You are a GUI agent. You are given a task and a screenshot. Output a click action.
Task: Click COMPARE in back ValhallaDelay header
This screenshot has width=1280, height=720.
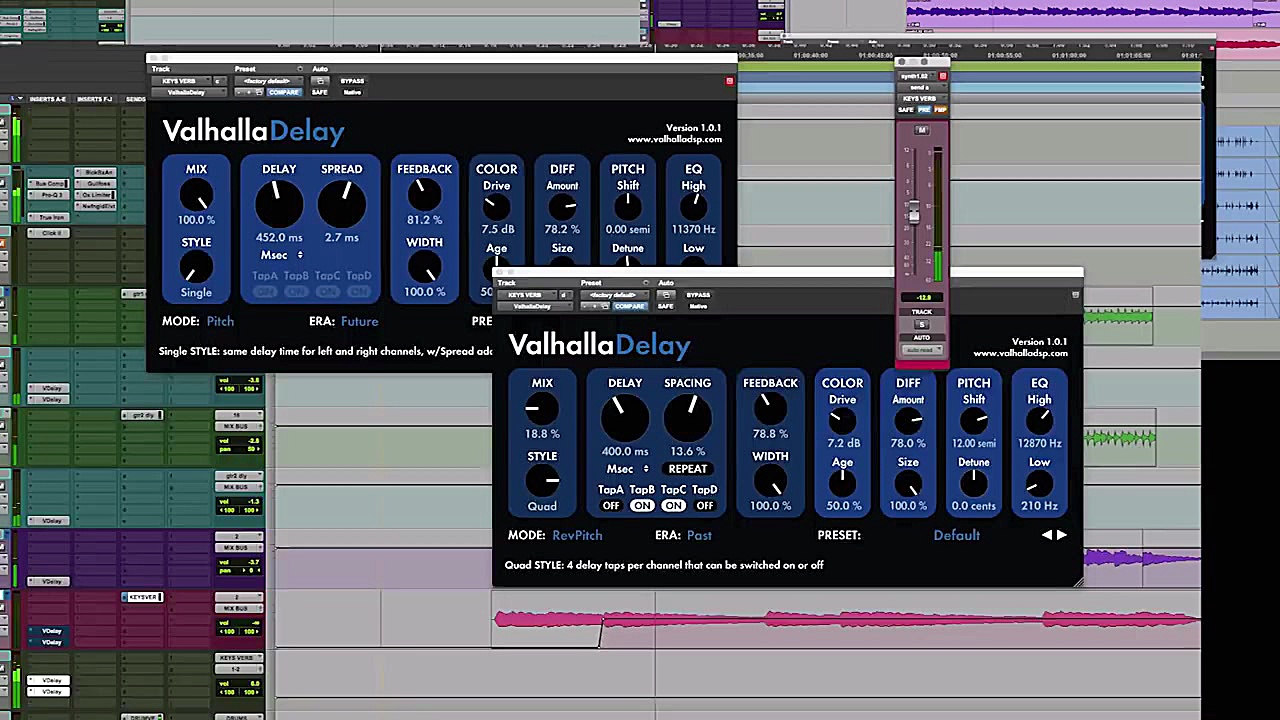(x=284, y=92)
